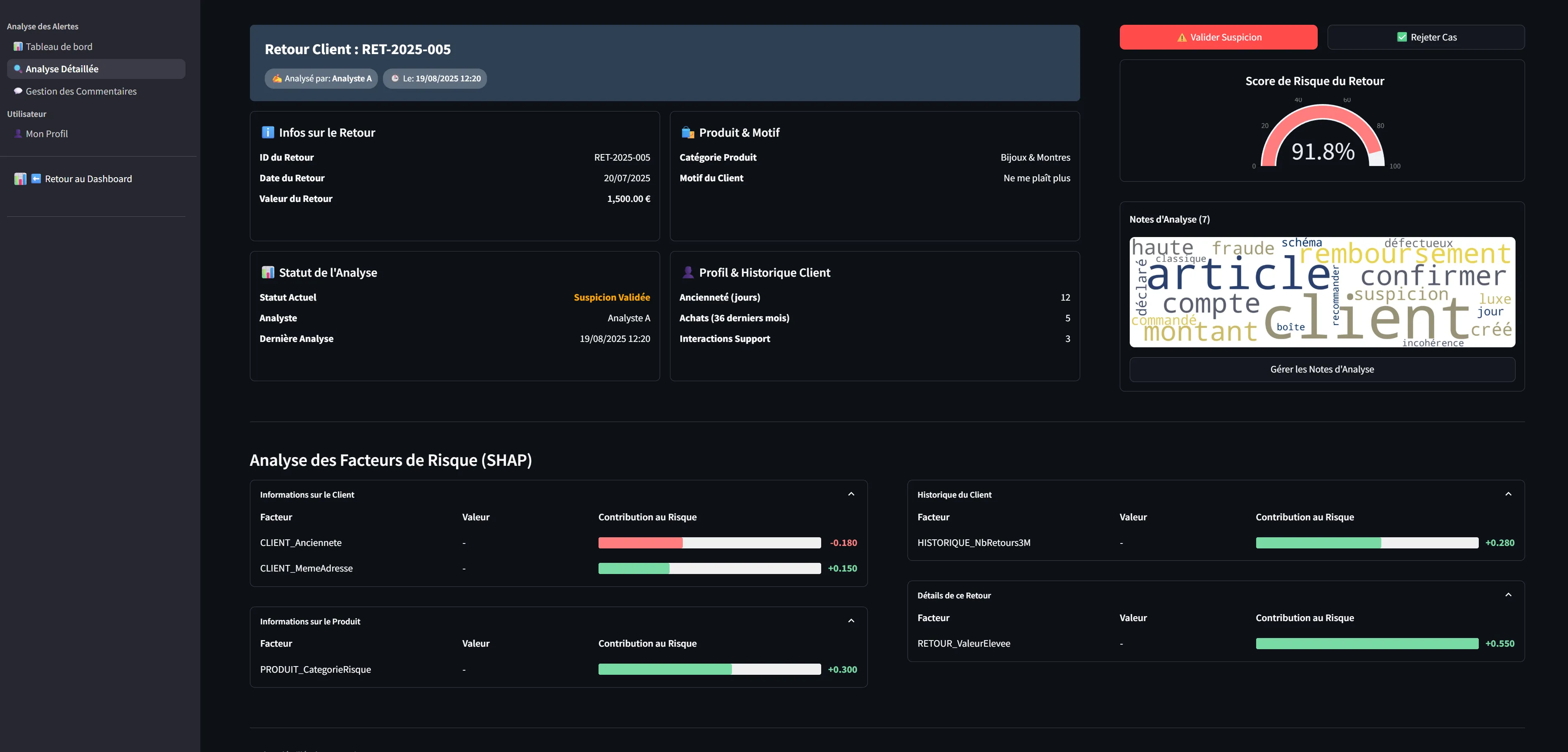The width and height of the screenshot is (1568, 752).
Task: Click the left arrow icon in Retour au Dashboard
Action: [36, 179]
